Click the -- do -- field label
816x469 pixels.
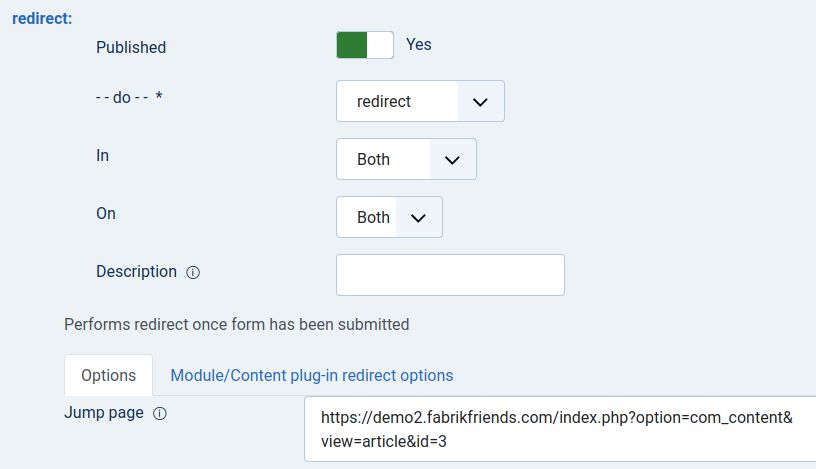[x=129, y=100]
